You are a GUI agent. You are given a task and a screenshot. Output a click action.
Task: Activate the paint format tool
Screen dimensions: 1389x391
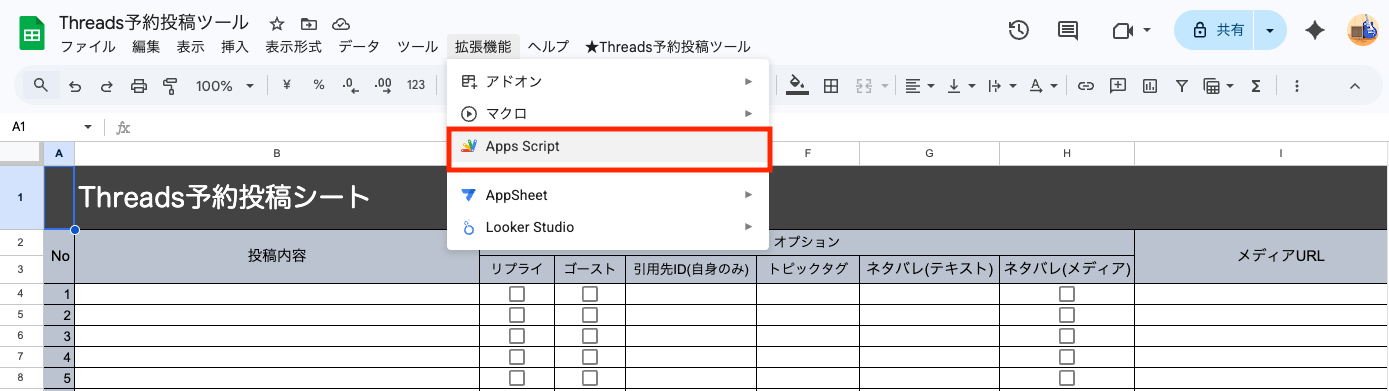click(x=169, y=86)
